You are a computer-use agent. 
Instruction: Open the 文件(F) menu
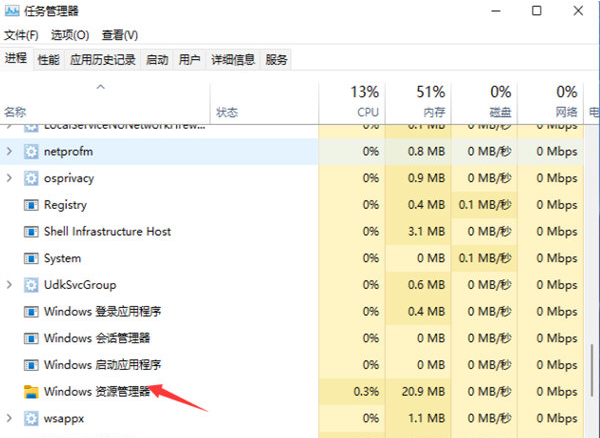click(21, 35)
